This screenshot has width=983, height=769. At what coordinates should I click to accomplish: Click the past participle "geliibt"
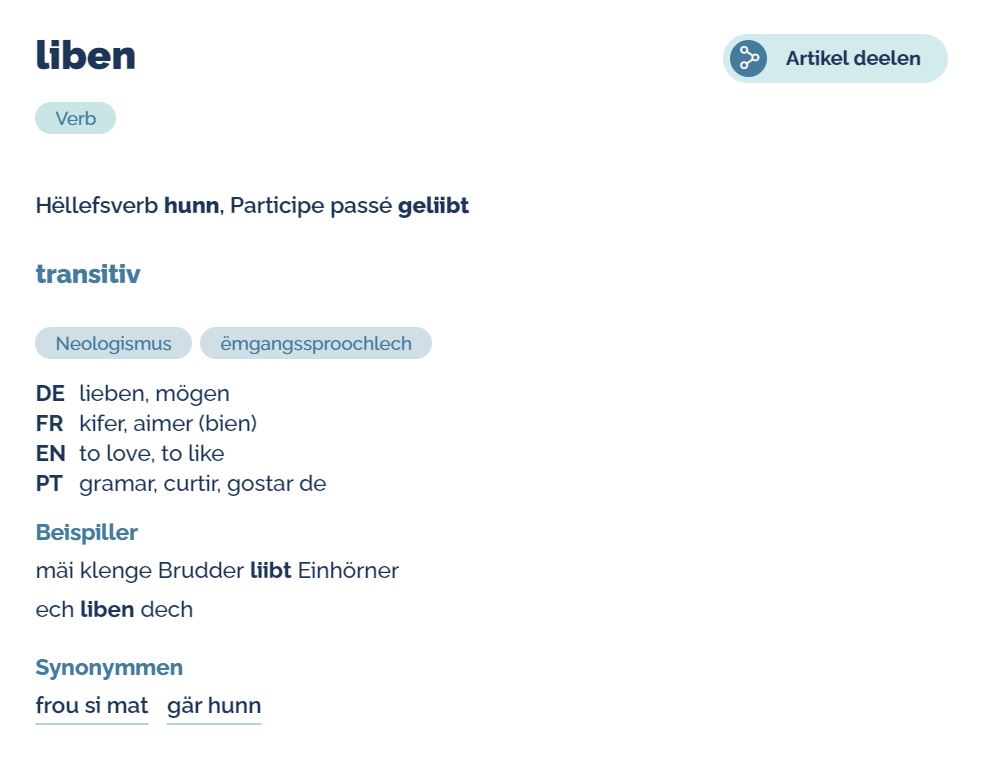click(433, 206)
